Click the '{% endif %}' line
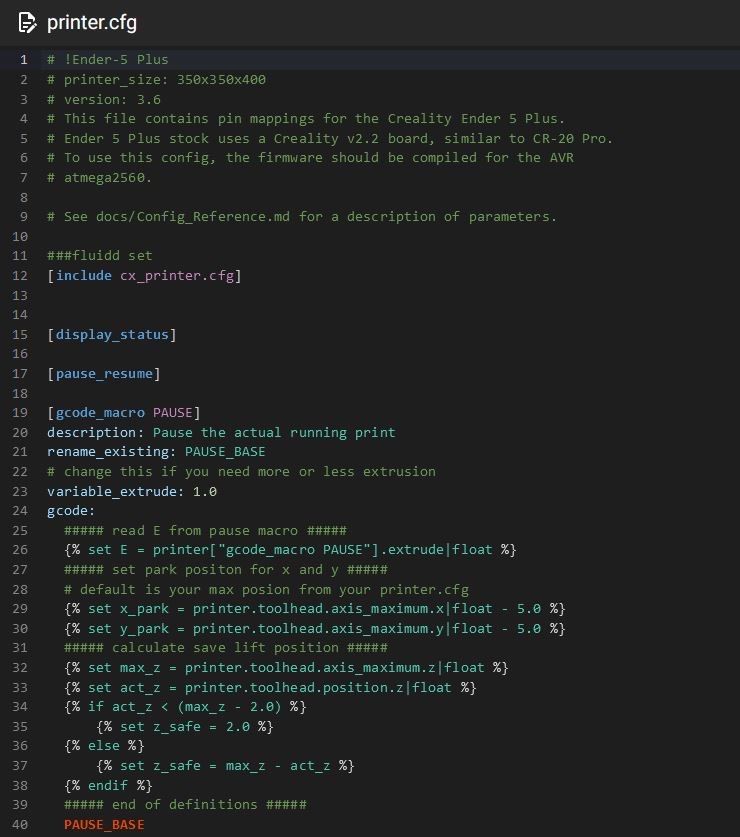 108,786
